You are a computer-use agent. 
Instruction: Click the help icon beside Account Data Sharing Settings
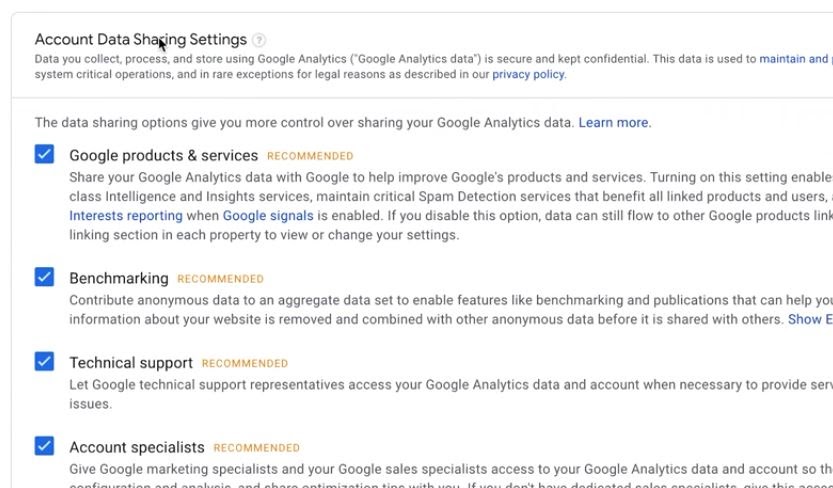259,40
